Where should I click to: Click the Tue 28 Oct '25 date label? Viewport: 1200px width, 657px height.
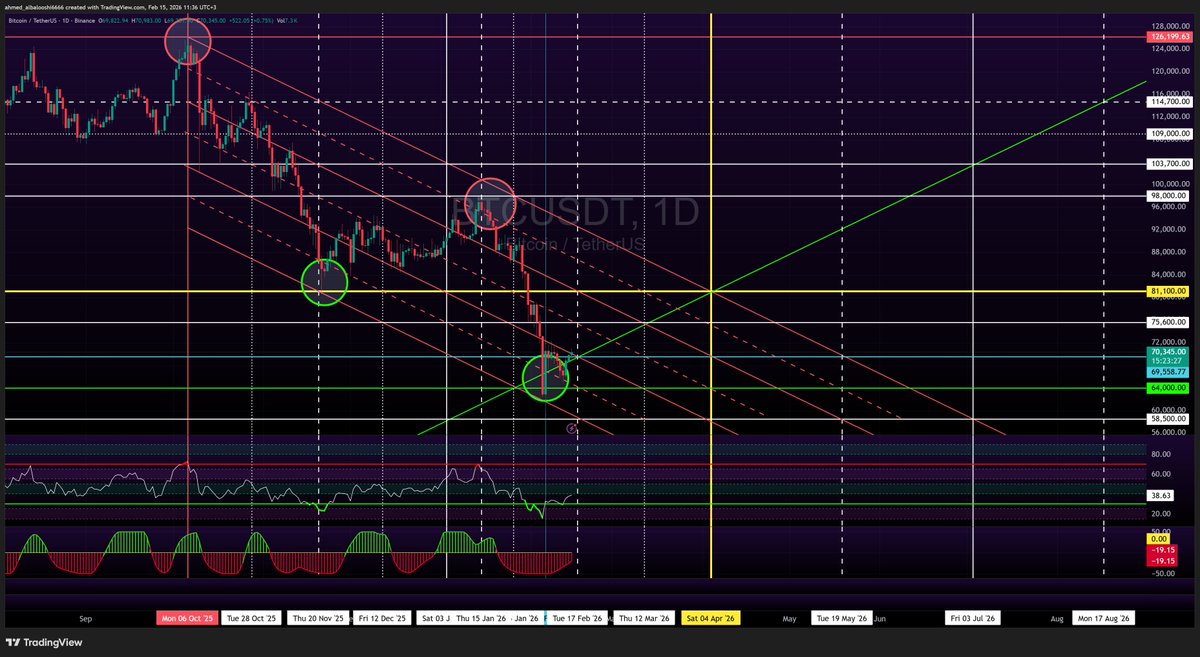click(x=250, y=619)
